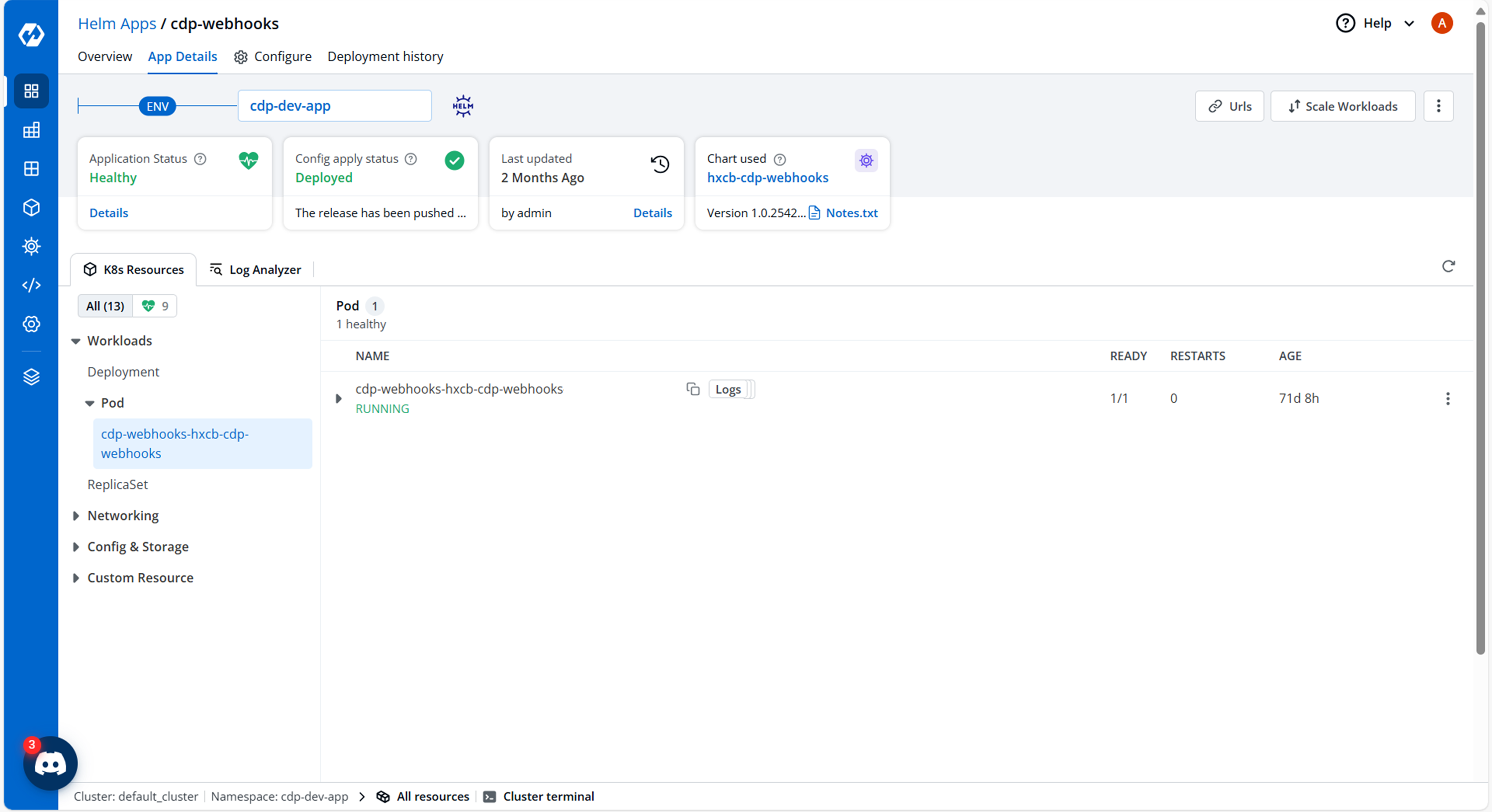Open the Log Analyzer tab
The height and width of the screenshot is (812, 1492).
(256, 270)
